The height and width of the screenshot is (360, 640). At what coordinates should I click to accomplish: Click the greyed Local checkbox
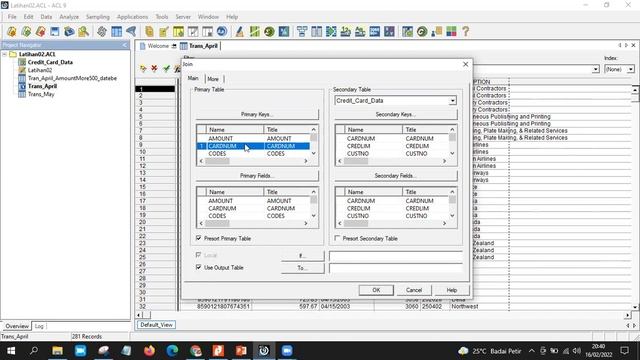199,255
